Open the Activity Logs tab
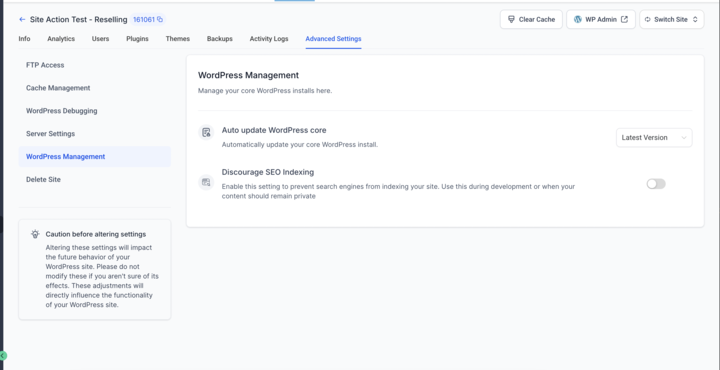The width and height of the screenshot is (720, 370). pos(269,39)
